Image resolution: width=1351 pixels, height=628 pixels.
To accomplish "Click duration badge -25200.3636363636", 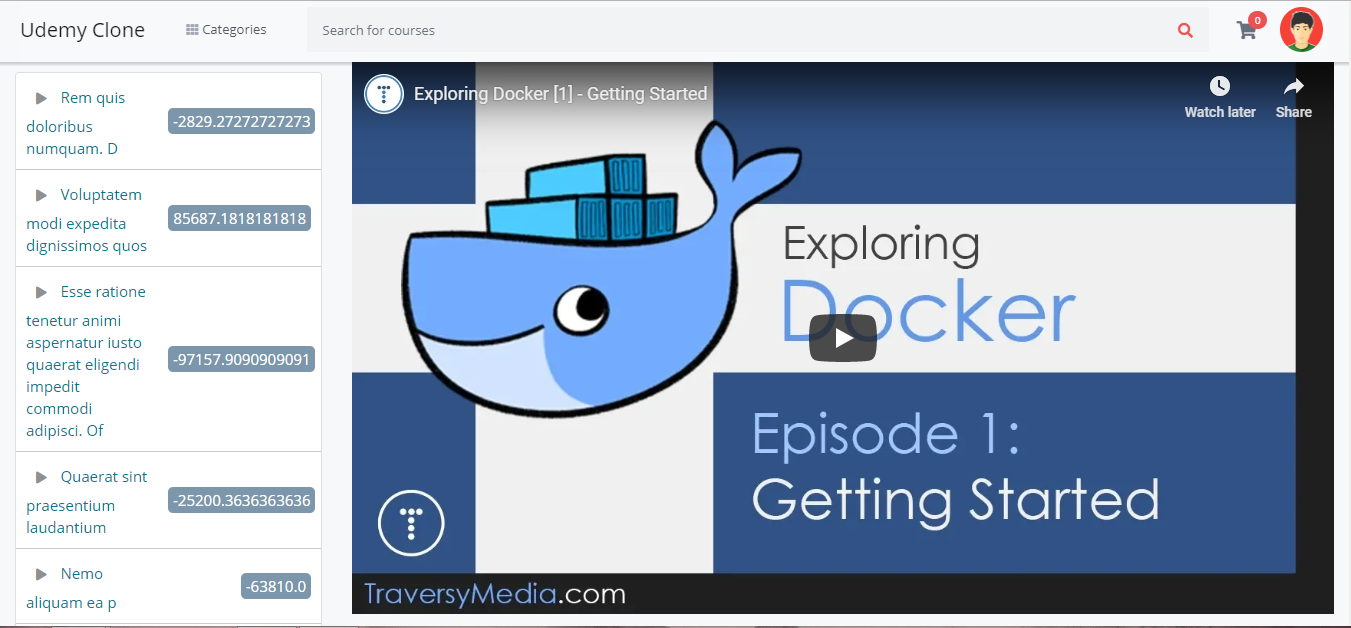I will [241, 500].
